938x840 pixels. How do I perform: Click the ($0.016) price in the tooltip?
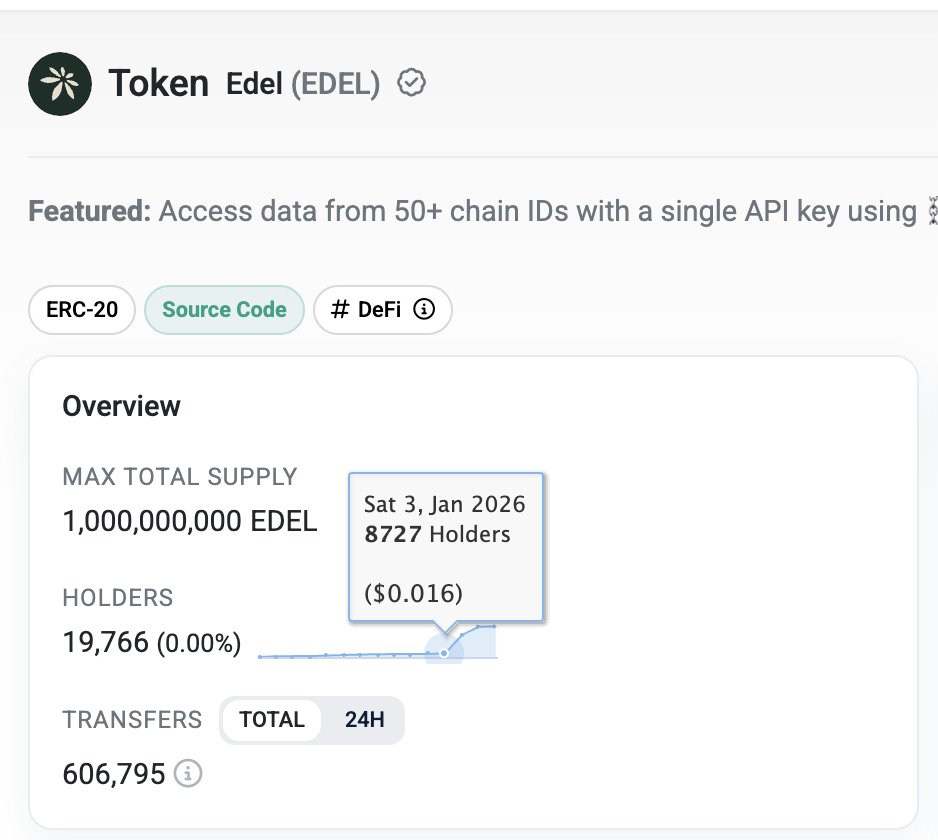[x=413, y=593]
